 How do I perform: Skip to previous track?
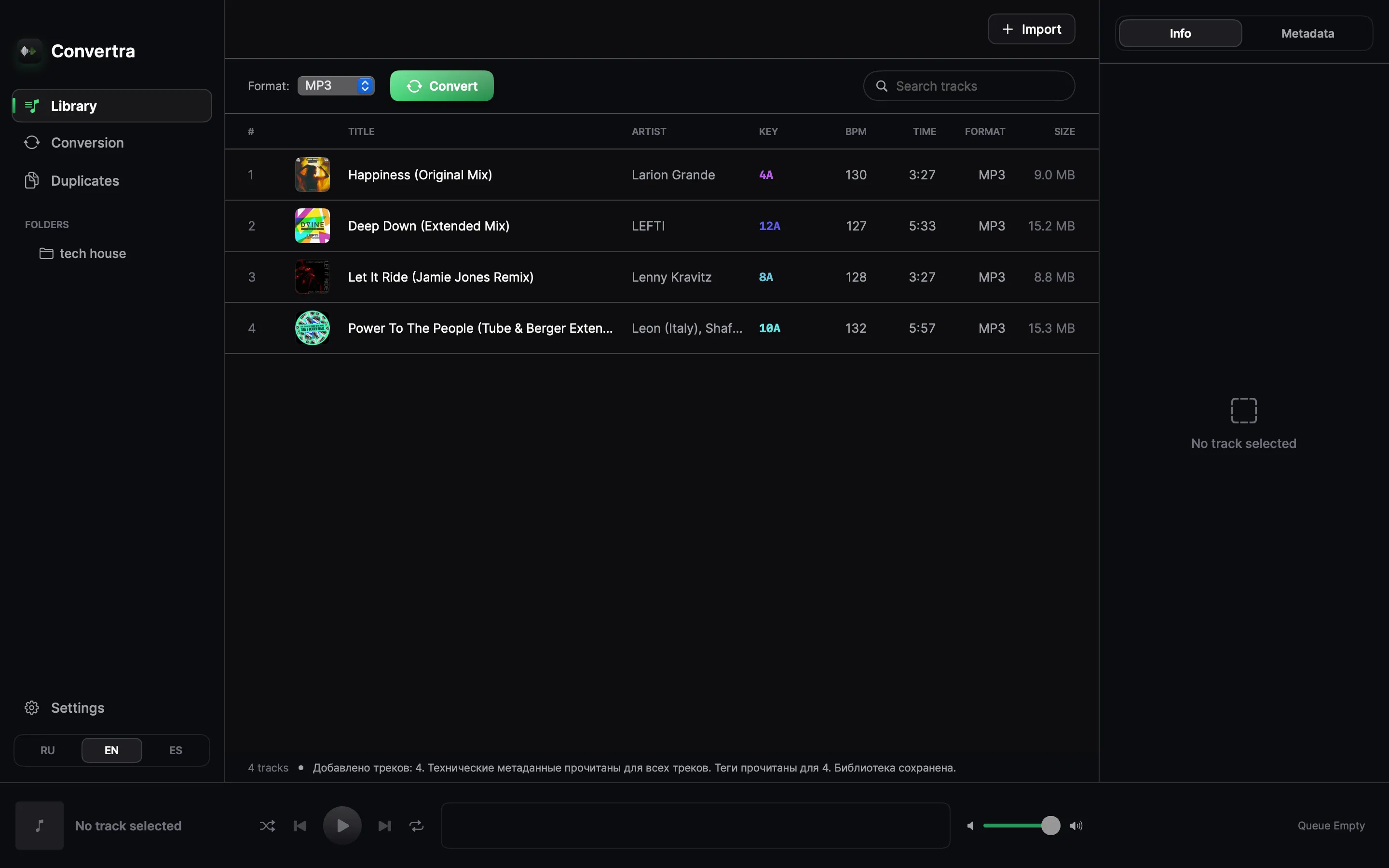(x=300, y=826)
